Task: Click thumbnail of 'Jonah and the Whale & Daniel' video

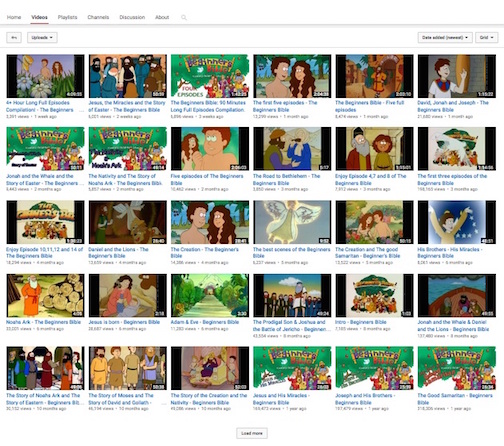Action: tap(457, 295)
